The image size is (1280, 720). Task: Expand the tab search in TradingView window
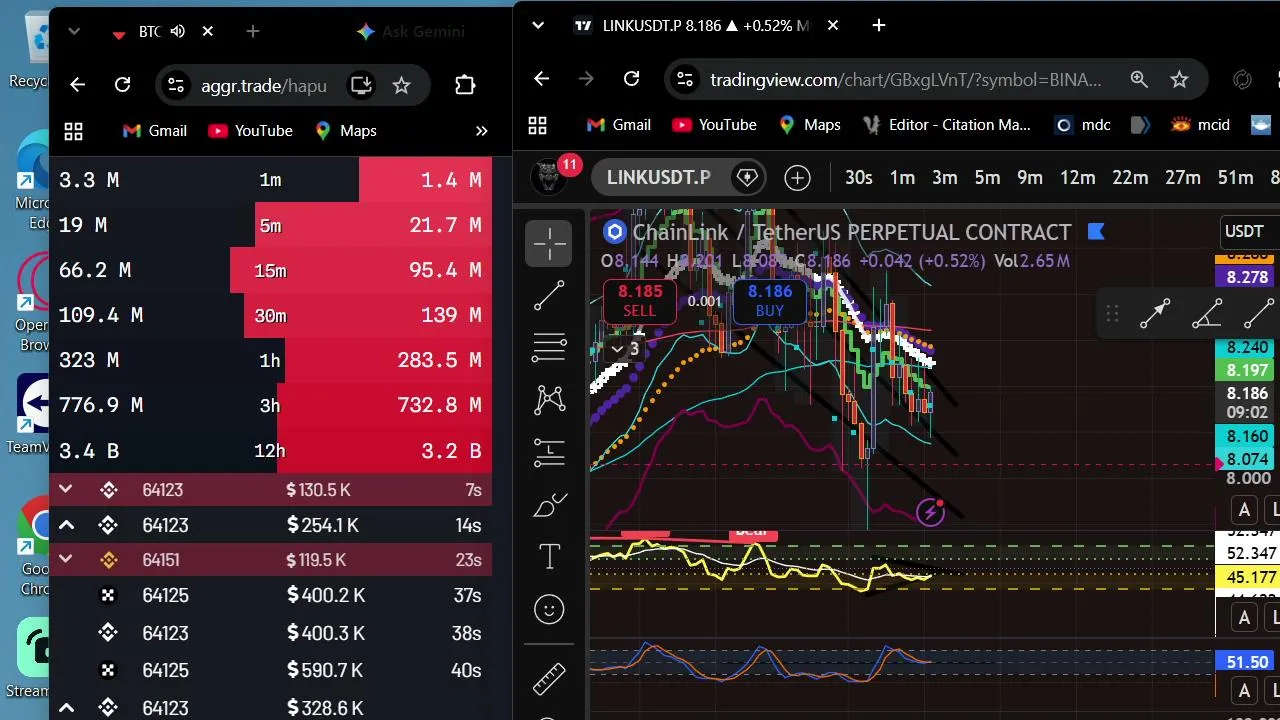pos(538,25)
